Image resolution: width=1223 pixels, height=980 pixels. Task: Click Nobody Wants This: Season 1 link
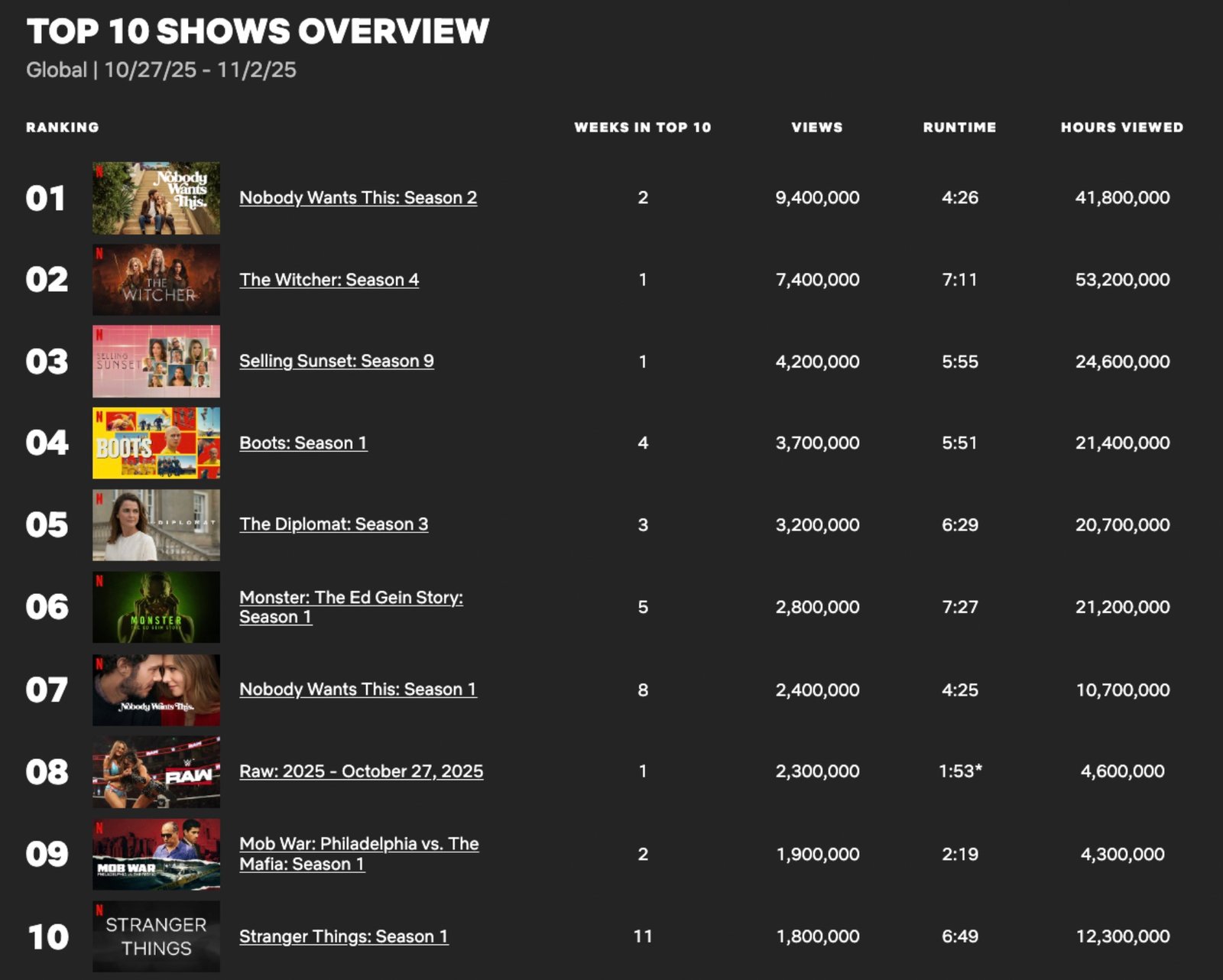coord(358,690)
